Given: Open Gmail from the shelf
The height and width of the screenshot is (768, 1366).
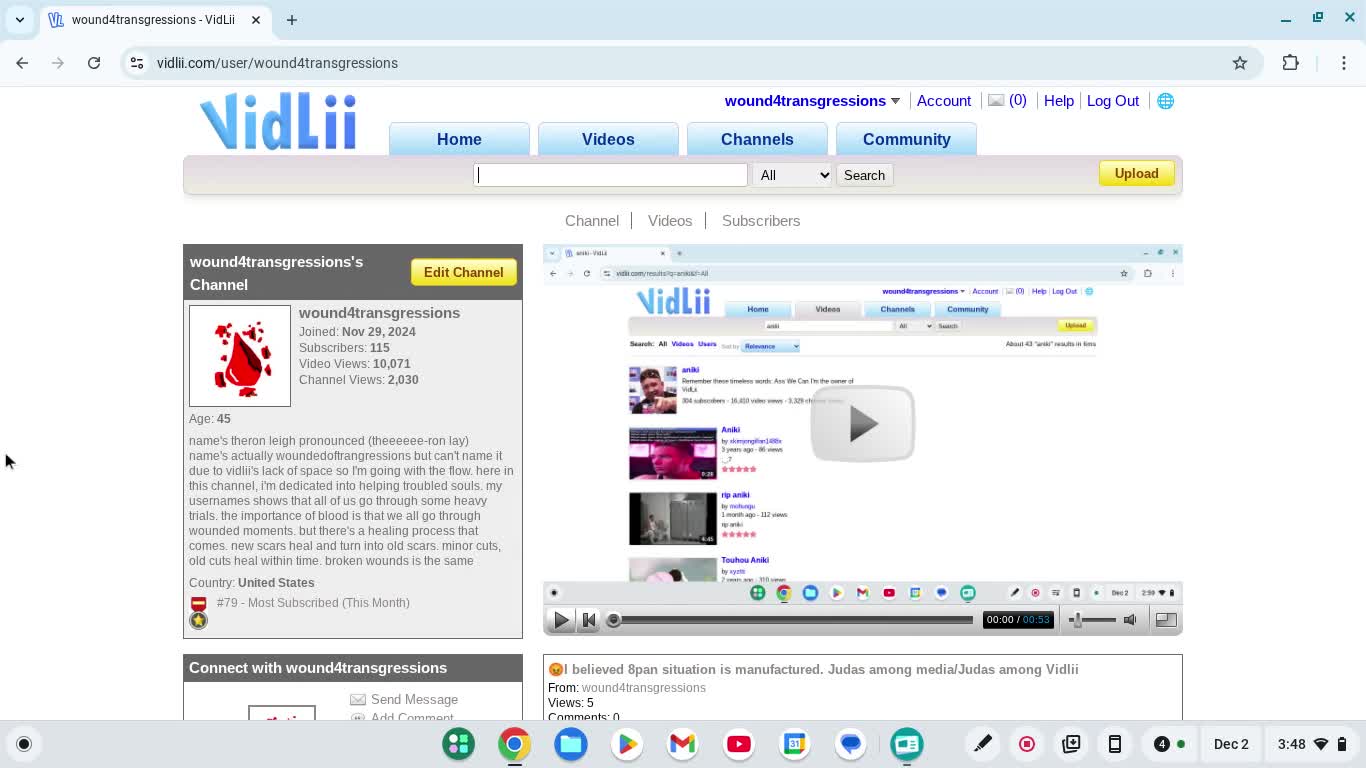Looking at the screenshot, I should pos(682,744).
